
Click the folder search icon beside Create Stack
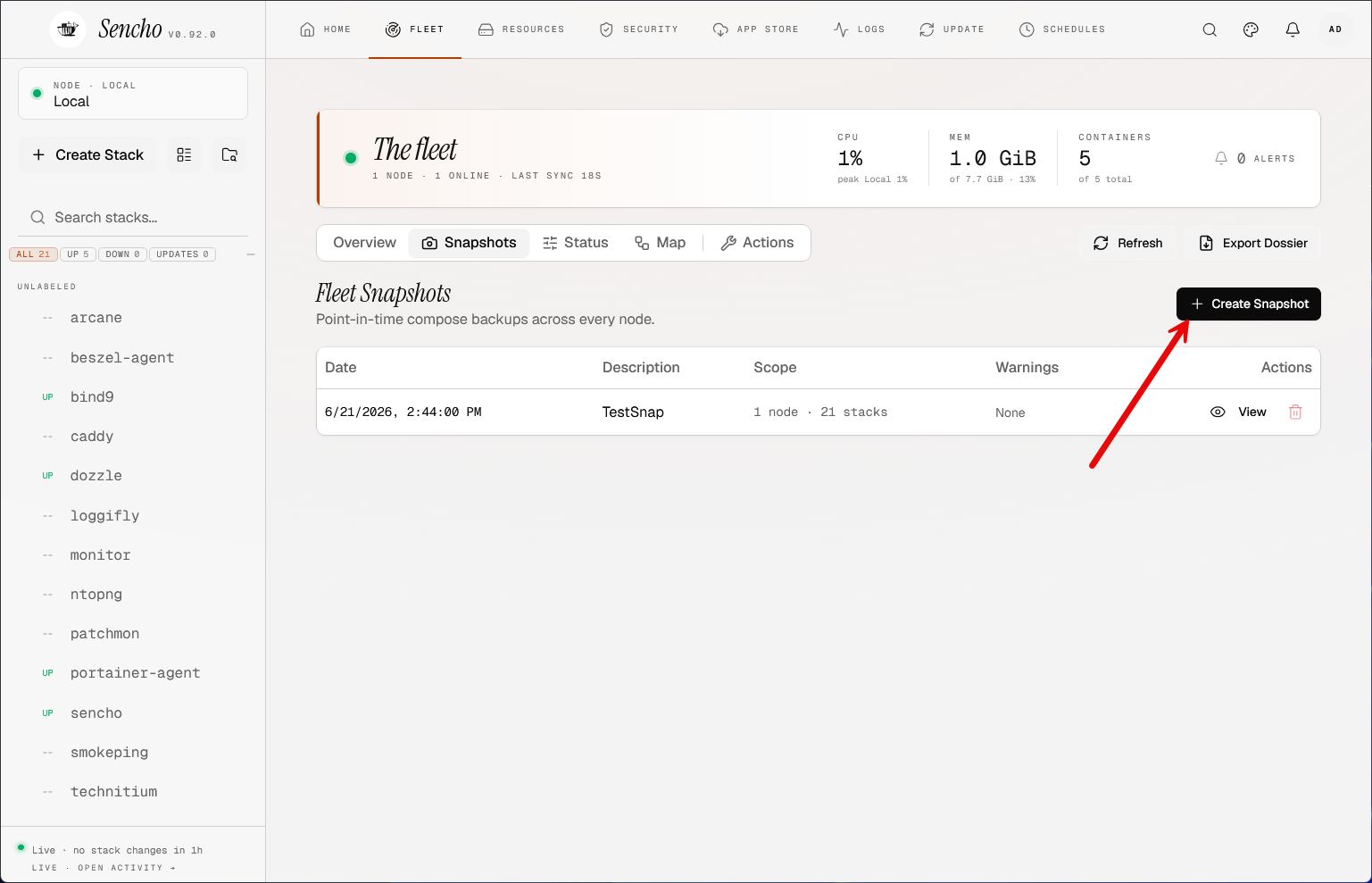pos(229,154)
